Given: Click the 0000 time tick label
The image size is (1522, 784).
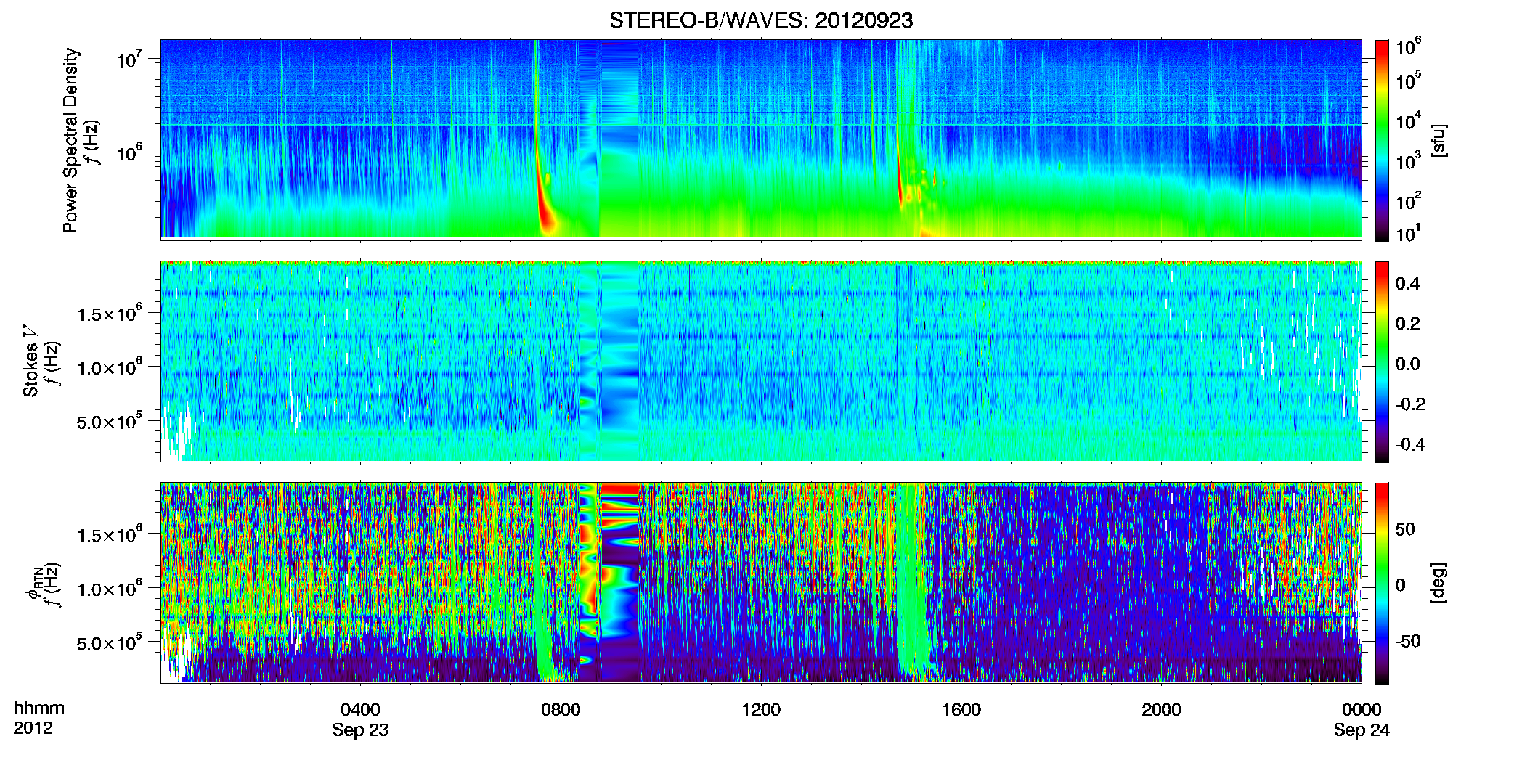Looking at the screenshot, I should [1362, 709].
